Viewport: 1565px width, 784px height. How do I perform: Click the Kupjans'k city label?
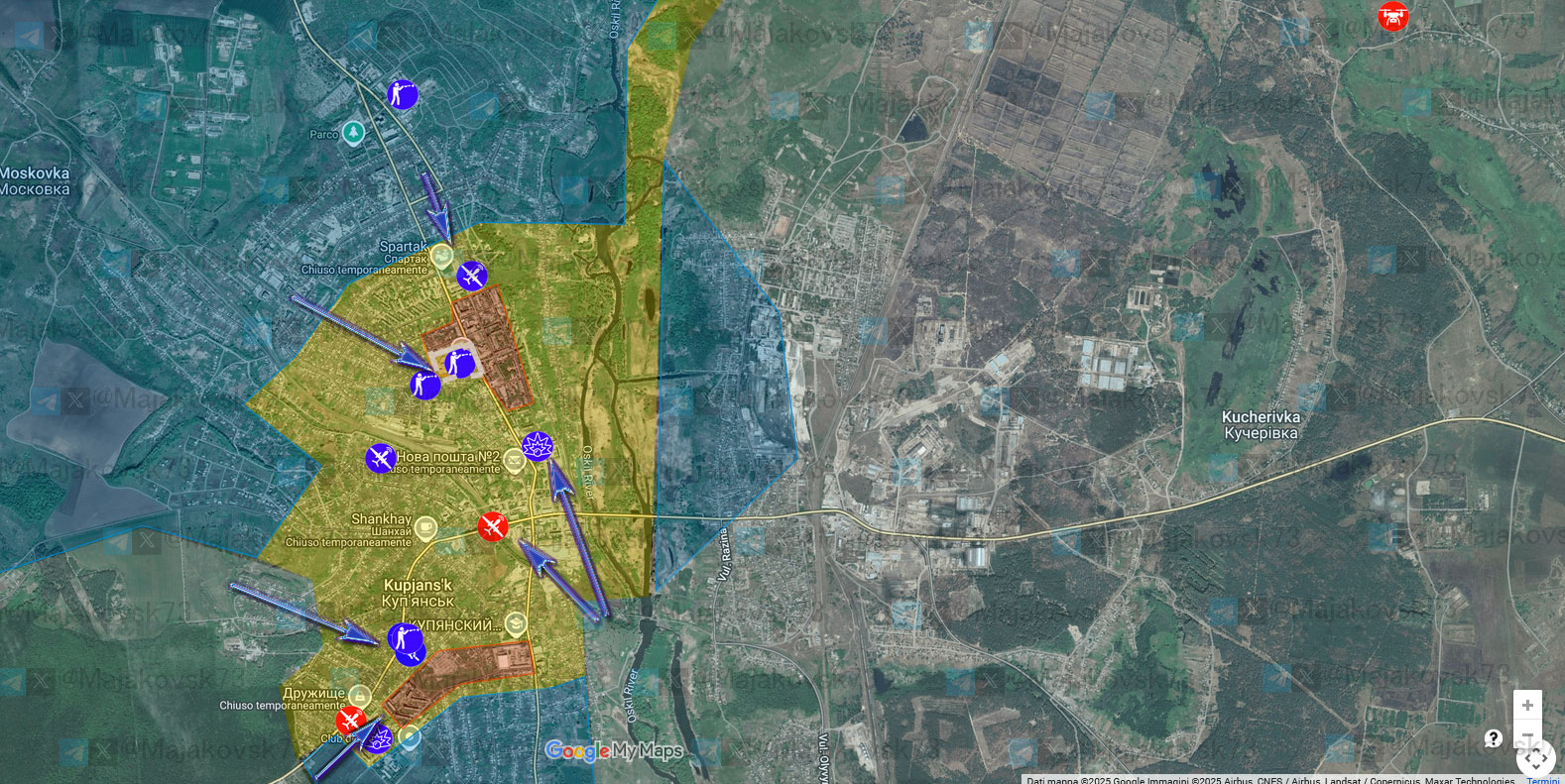419,593
